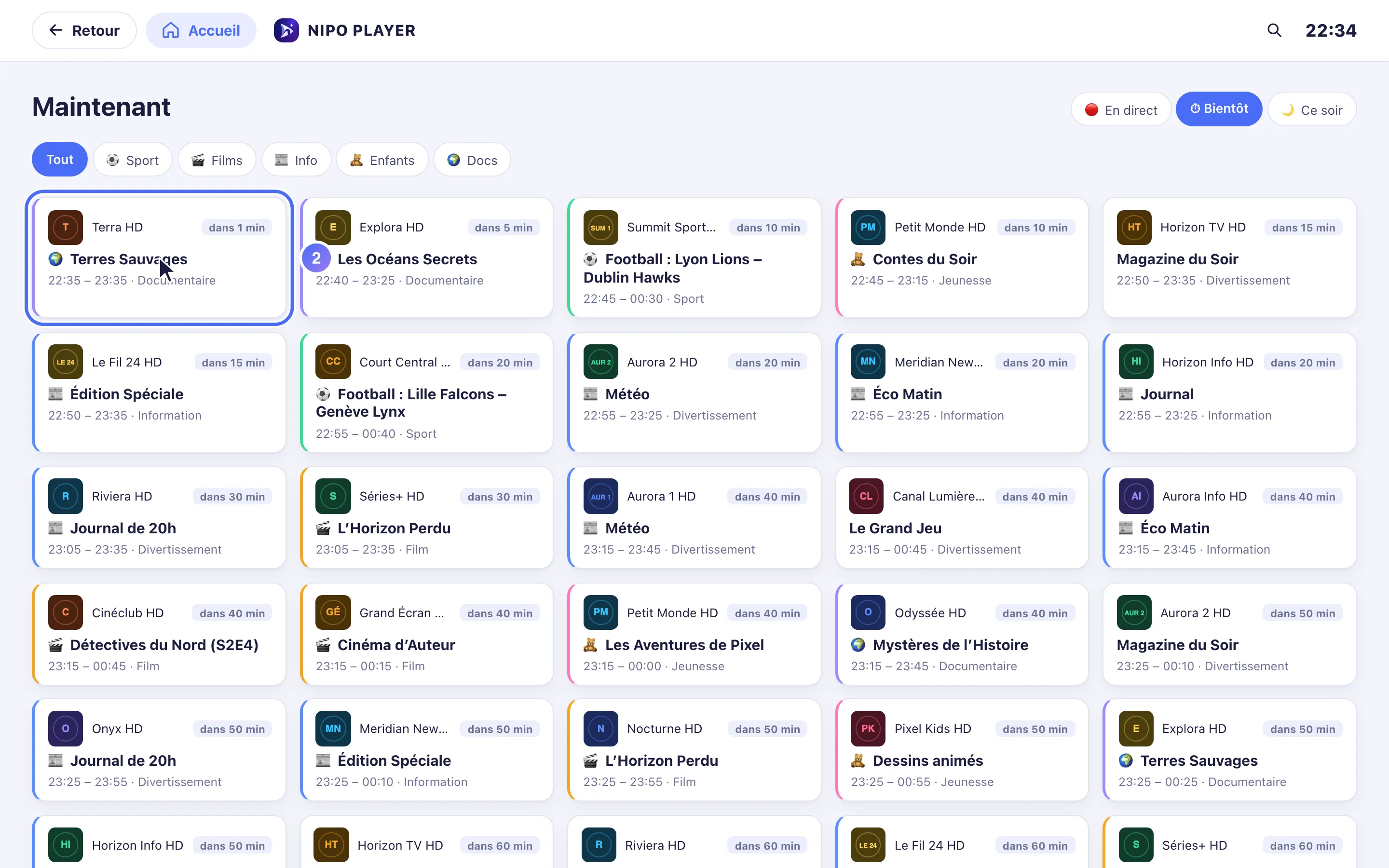The height and width of the screenshot is (868, 1389).
Task: Select the Tout category filter
Action: point(60,160)
